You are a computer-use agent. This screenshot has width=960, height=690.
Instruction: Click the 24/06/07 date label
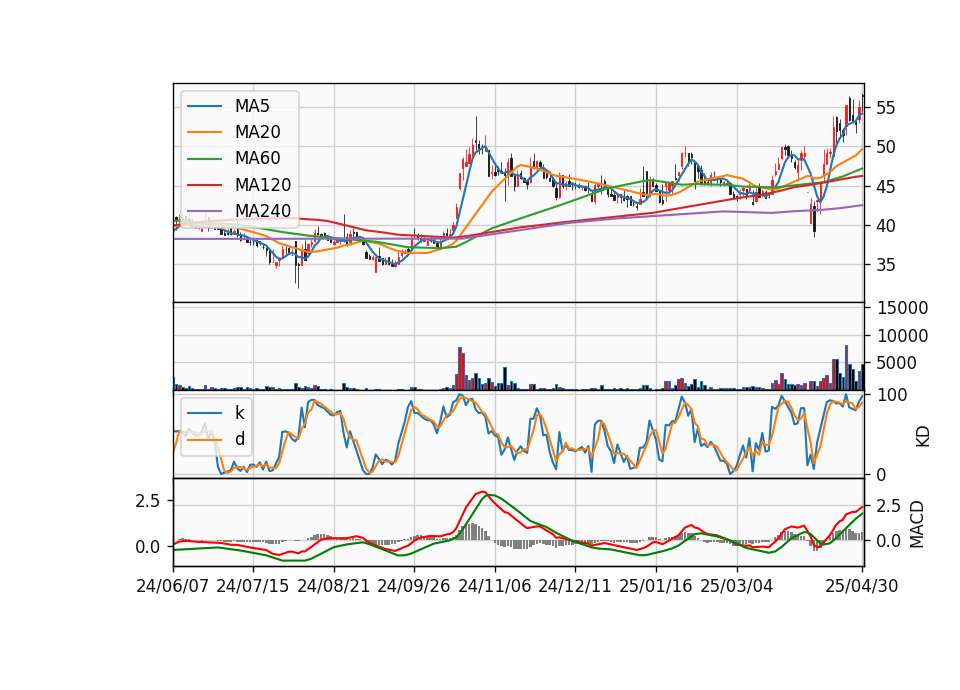tap(173, 586)
